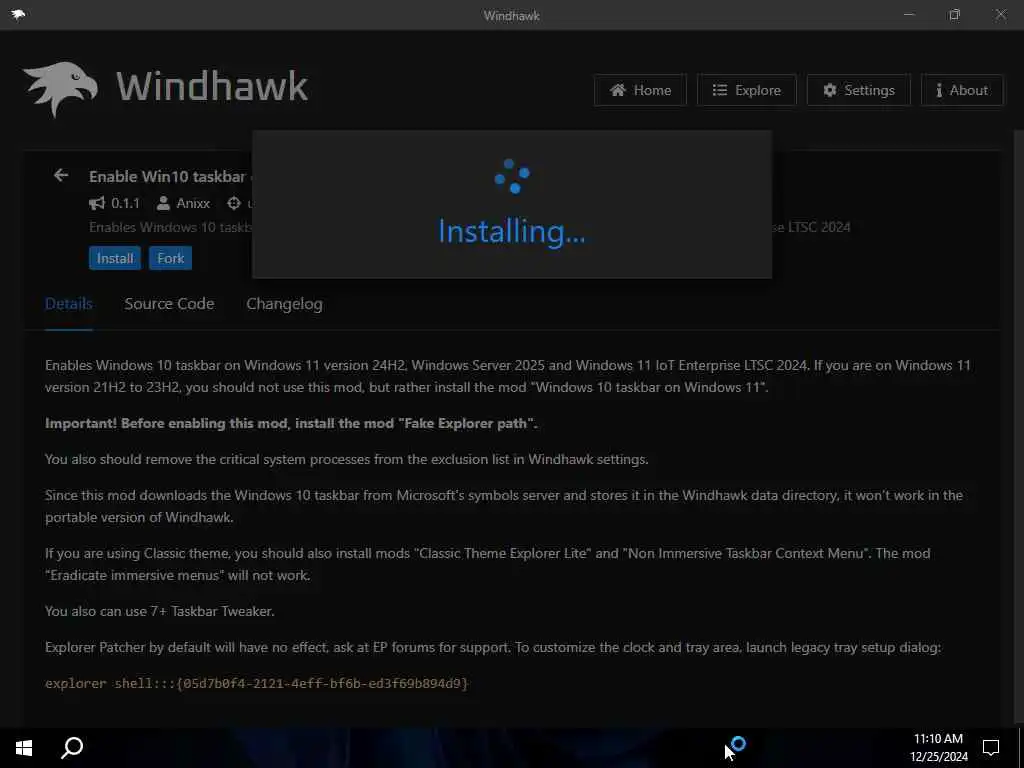Click the page vertical scrollbar
This screenshot has height=768, width=1024.
tap(1019, 424)
